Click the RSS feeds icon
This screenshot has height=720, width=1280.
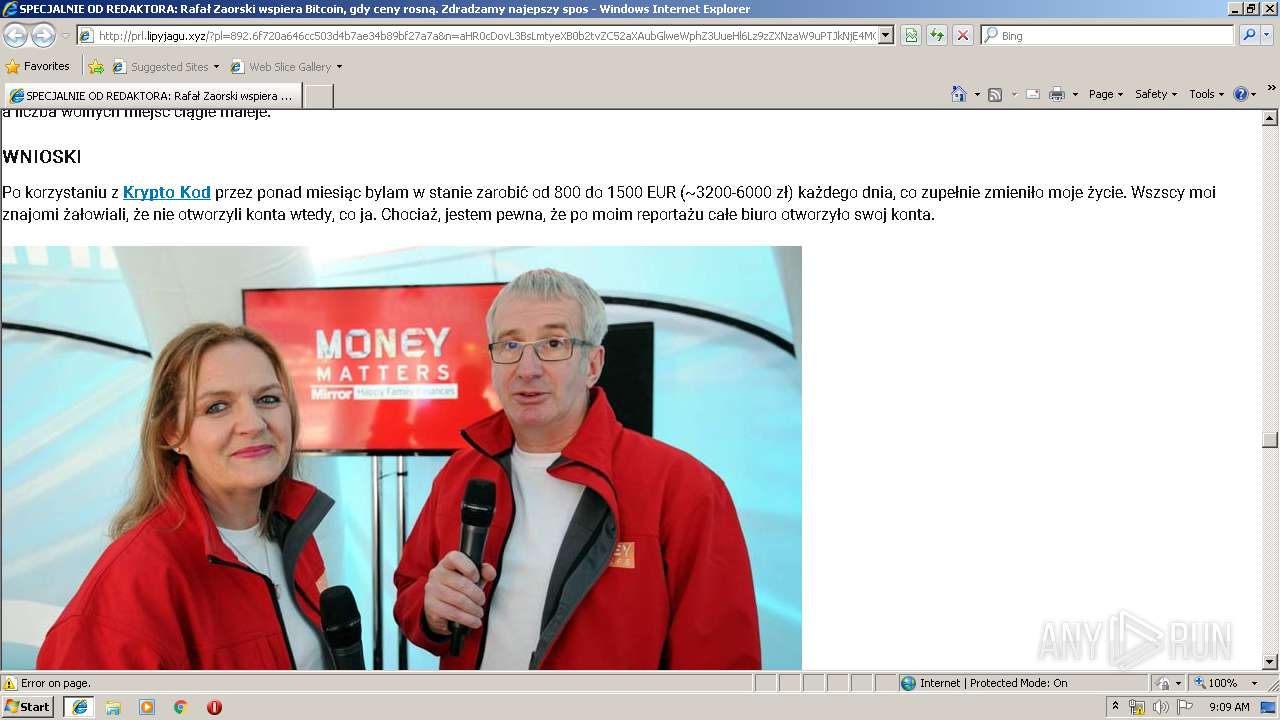click(x=995, y=94)
